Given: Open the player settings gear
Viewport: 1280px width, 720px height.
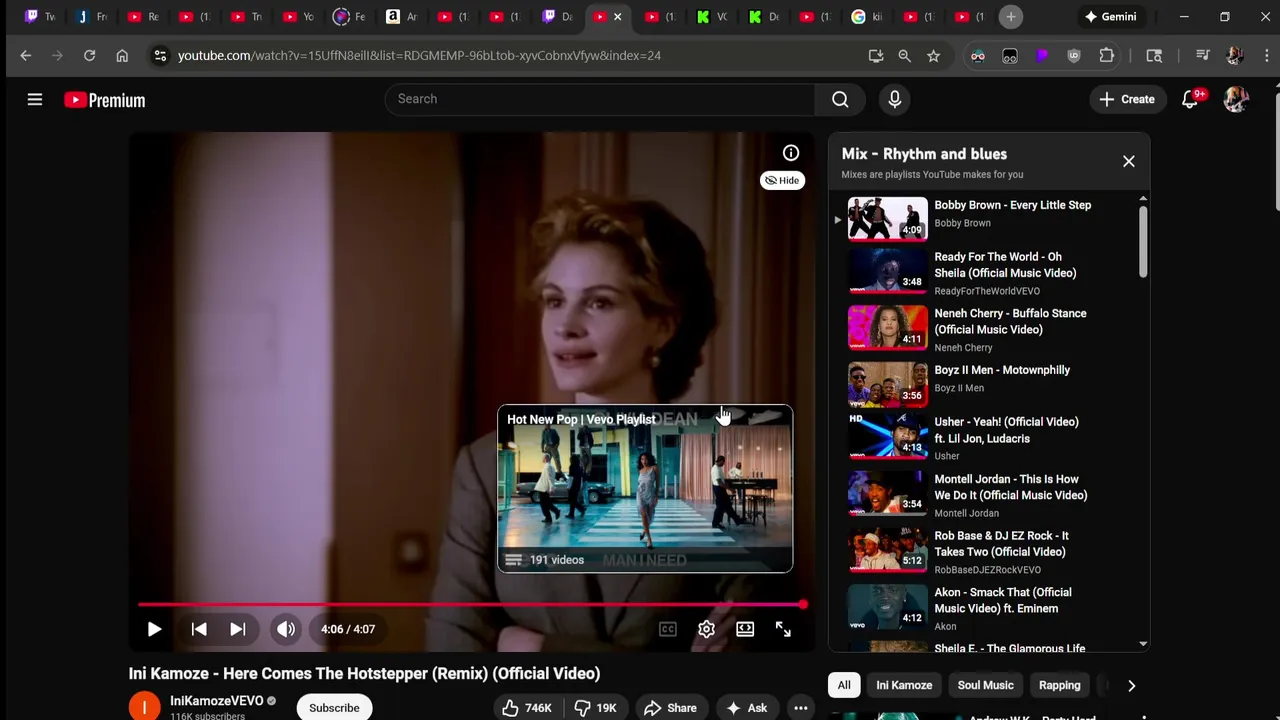Looking at the screenshot, I should pos(706,629).
